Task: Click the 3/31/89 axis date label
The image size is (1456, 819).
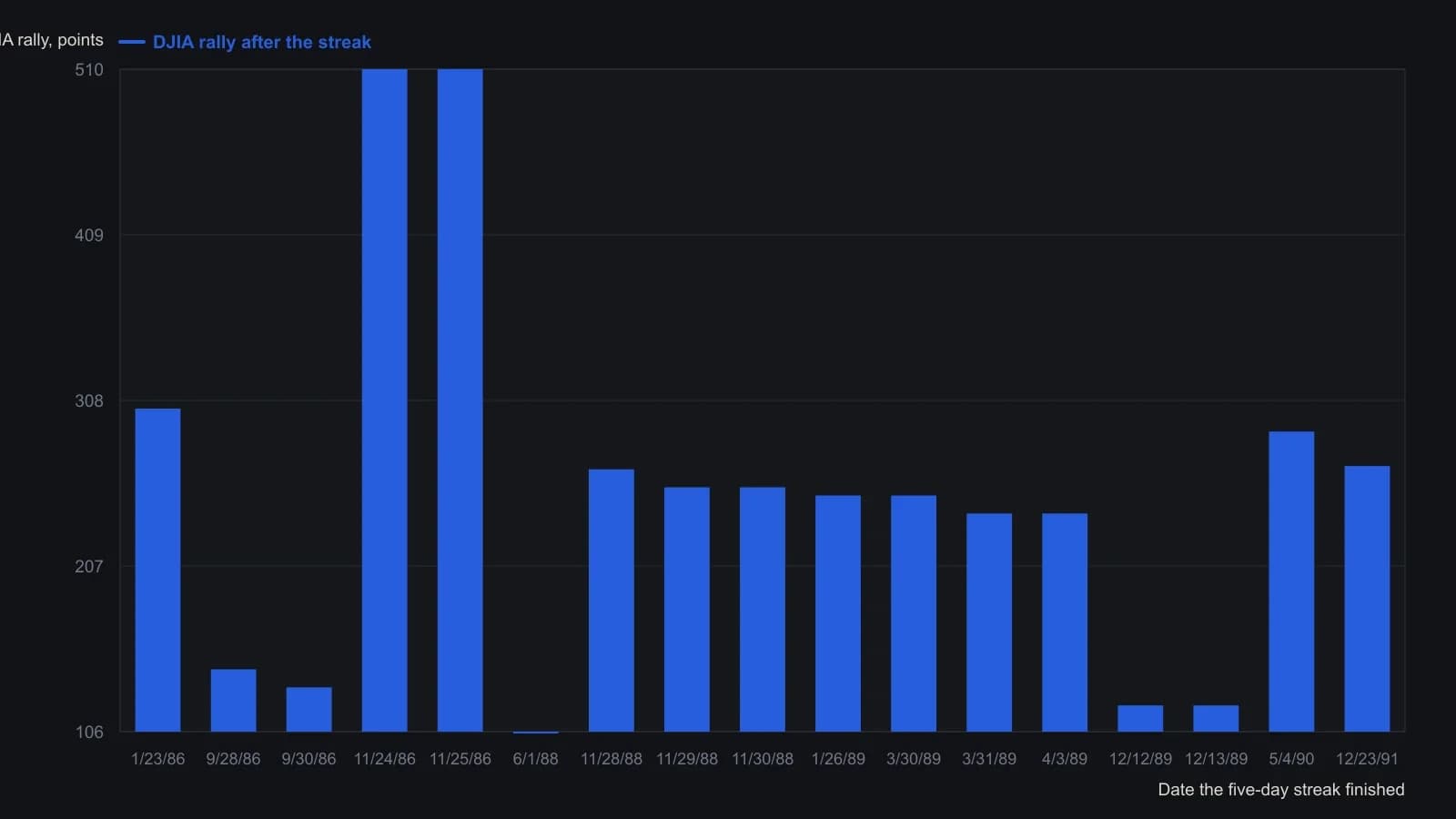Action: pos(988,759)
